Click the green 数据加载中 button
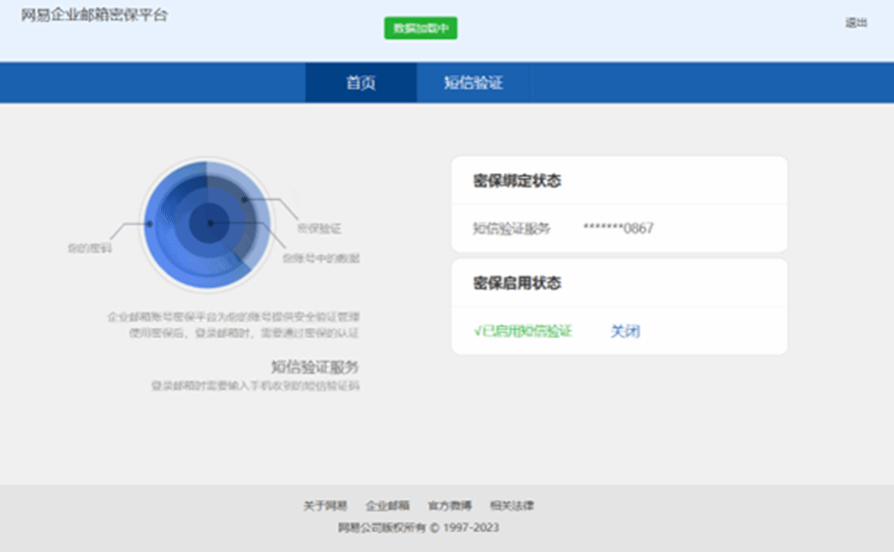 (421, 28)
